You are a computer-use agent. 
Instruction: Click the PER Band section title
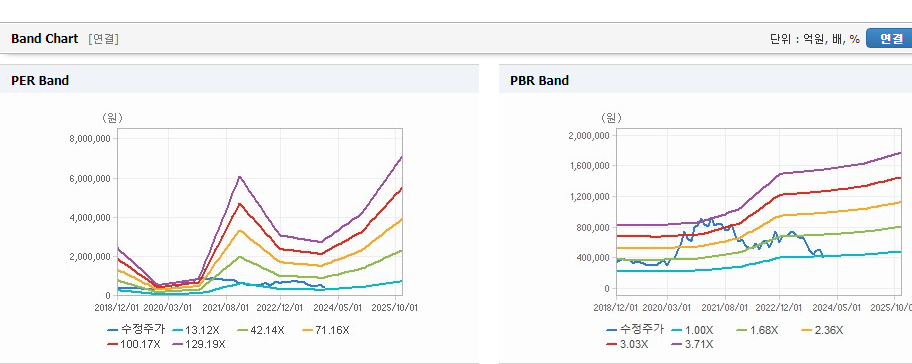(x=40, y=81)
